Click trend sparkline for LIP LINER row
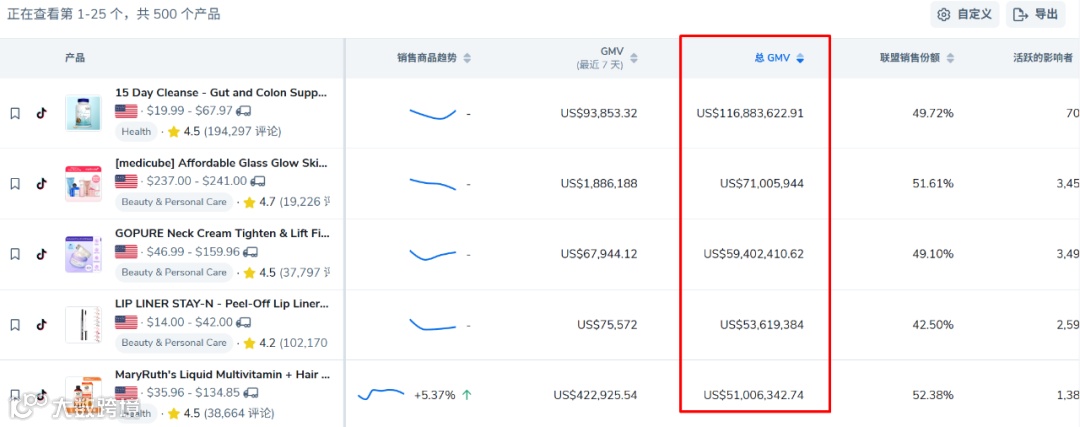Image resolution: width=1080 pixels, height=427 pixels. click(433, 324)
